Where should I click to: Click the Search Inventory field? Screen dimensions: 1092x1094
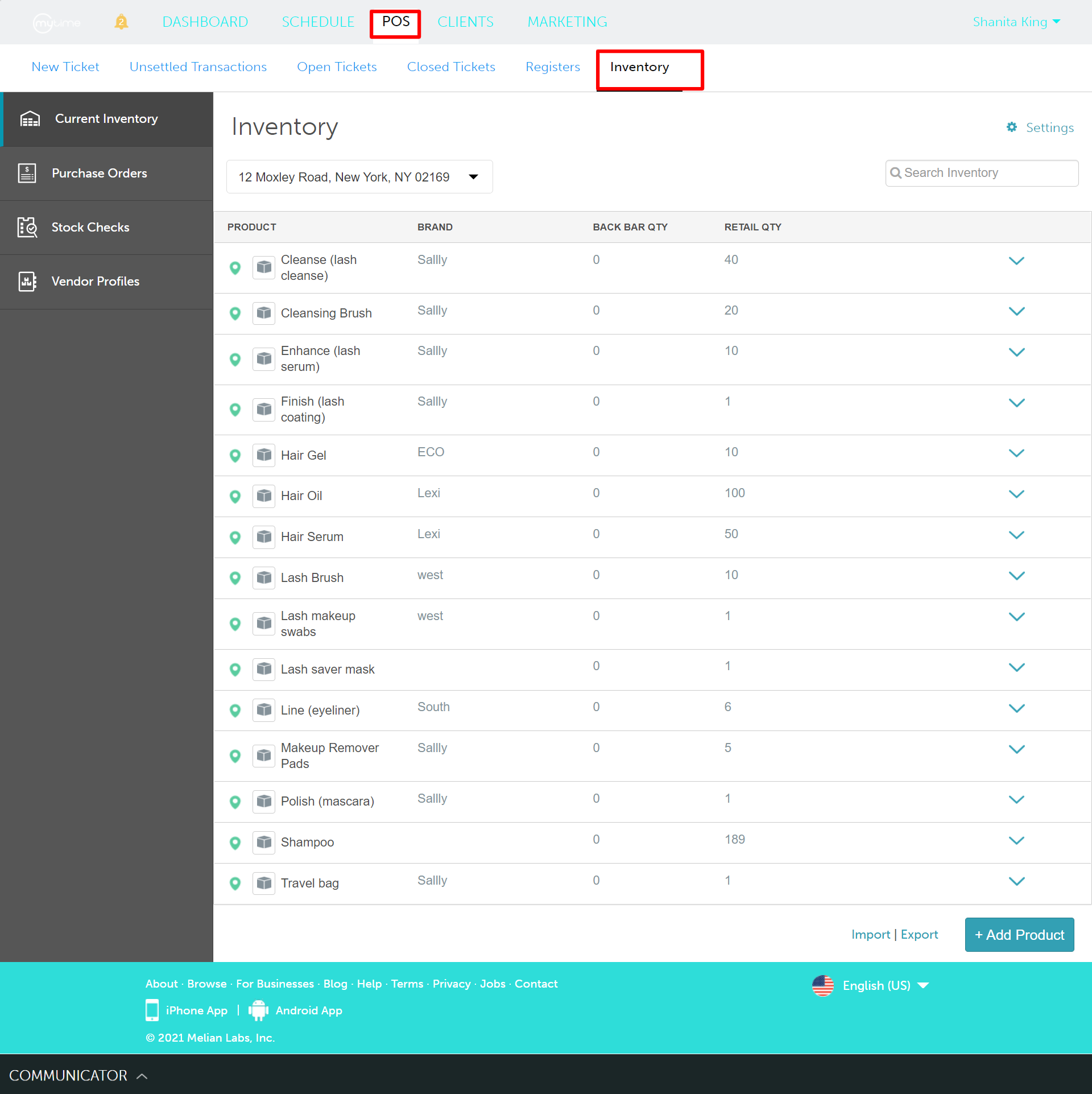[982, 173]
